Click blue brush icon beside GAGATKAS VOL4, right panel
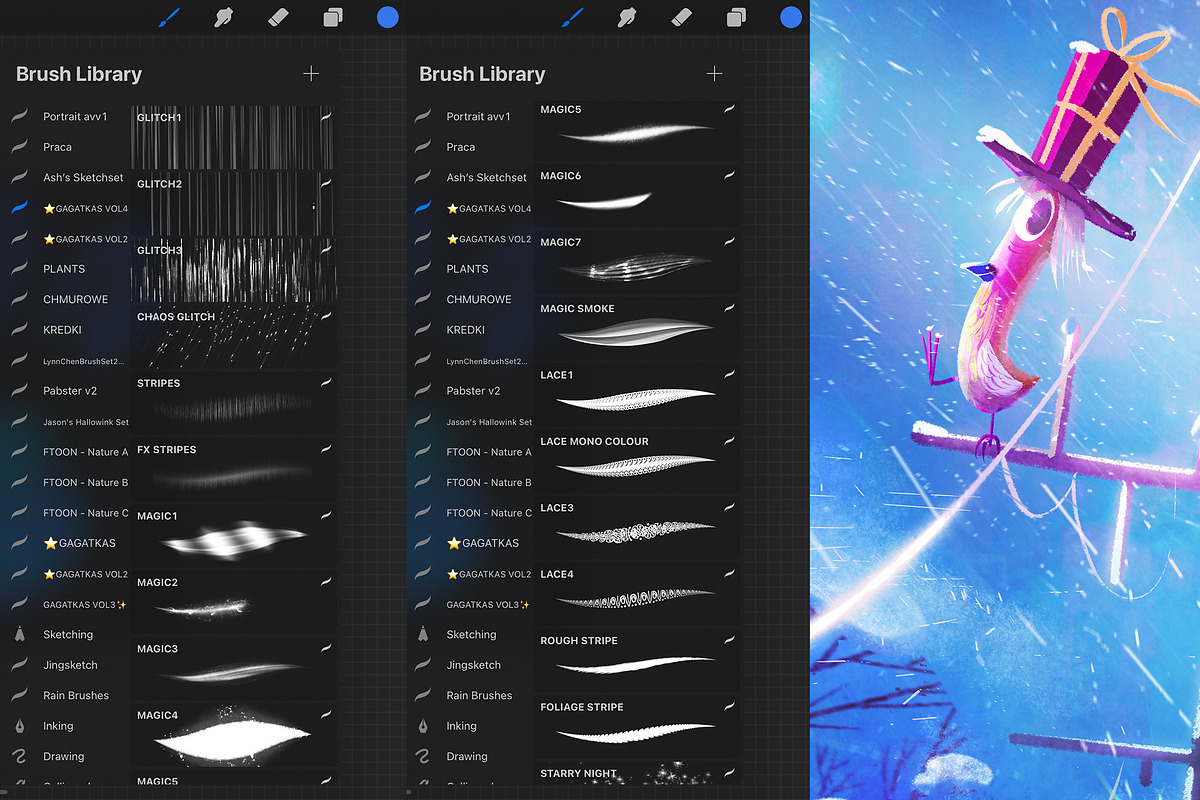1200x800 pixels. pyautogui.click(x=422, y=208)
